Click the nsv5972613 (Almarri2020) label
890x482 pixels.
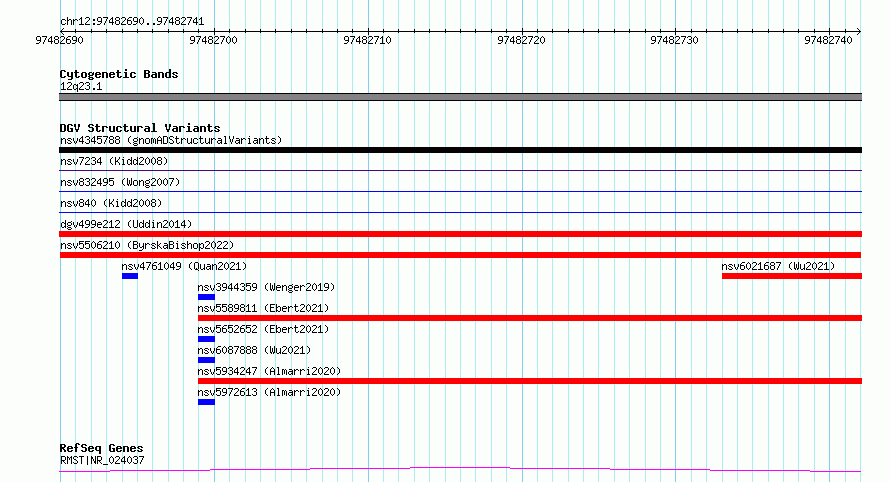(x=269, y=392)
